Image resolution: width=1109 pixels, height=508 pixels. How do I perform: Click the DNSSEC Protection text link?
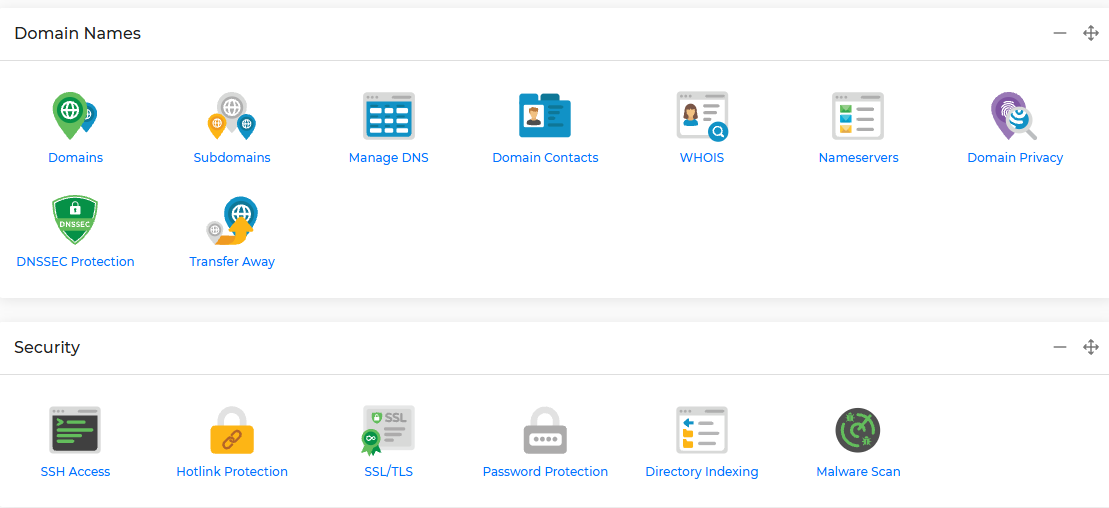tap(75, 262)
